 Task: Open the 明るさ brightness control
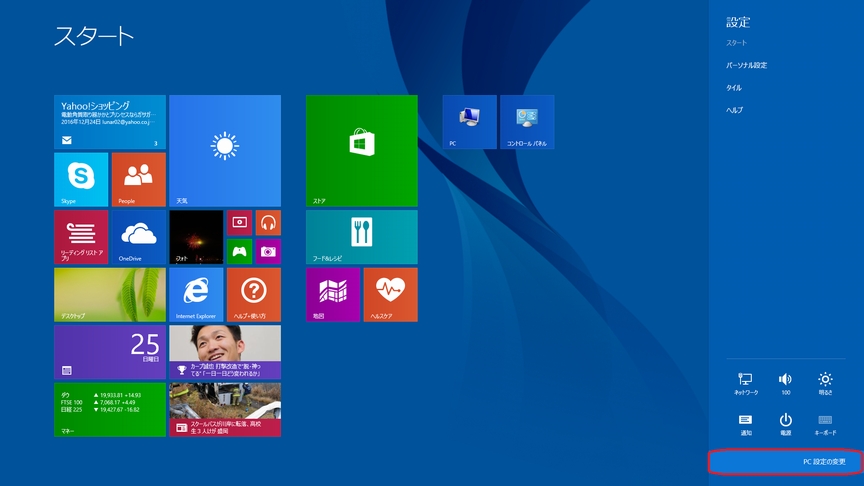(825, 384)
